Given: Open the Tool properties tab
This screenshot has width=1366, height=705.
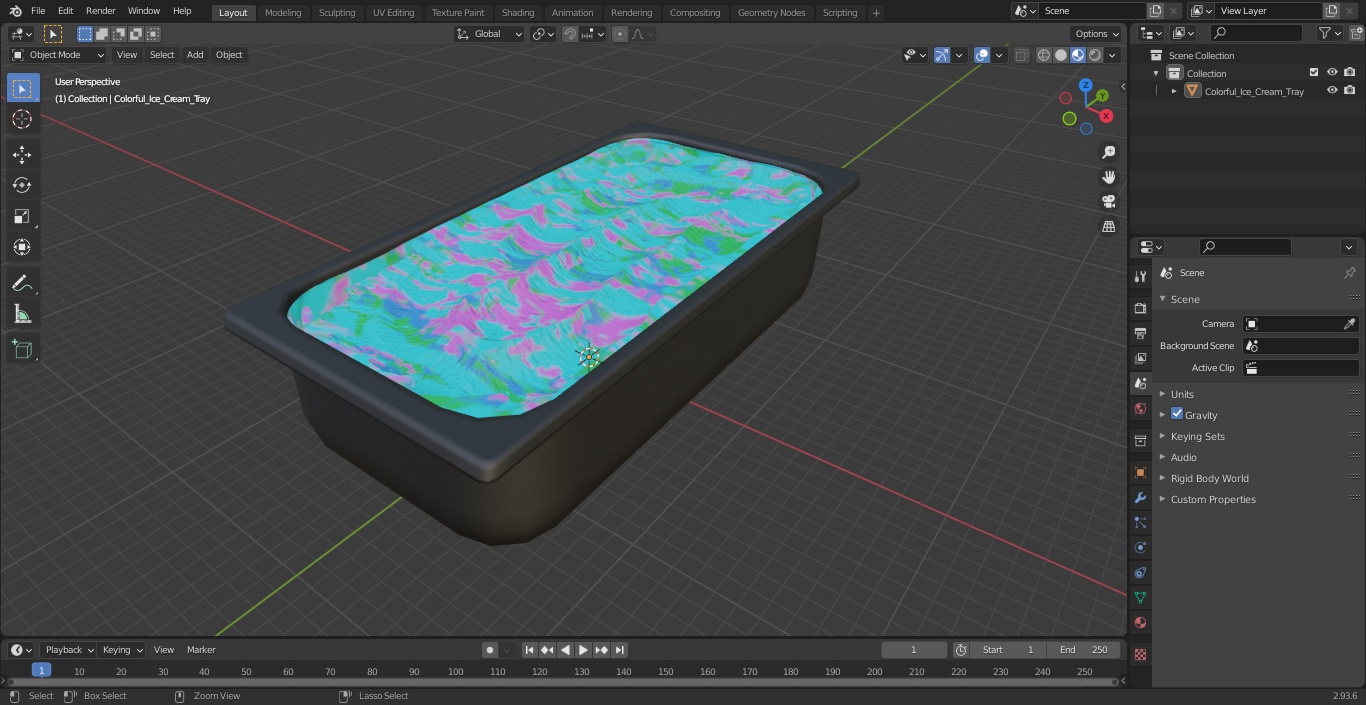Looking at the screenshot, I should (1140, 276).
